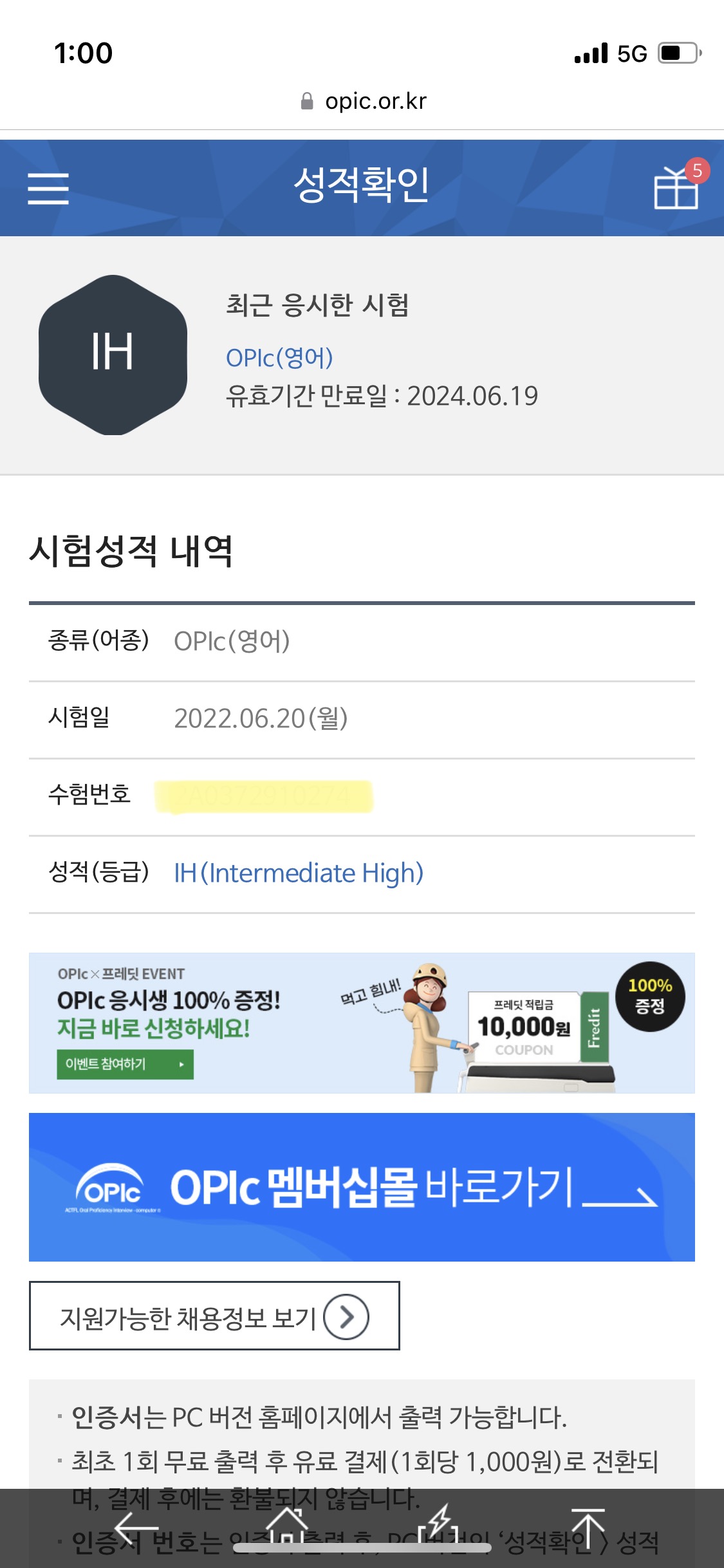Select the OPIc(영어) link under 최근 응시한 시험
724x1568 pixels.
[279, 358]
